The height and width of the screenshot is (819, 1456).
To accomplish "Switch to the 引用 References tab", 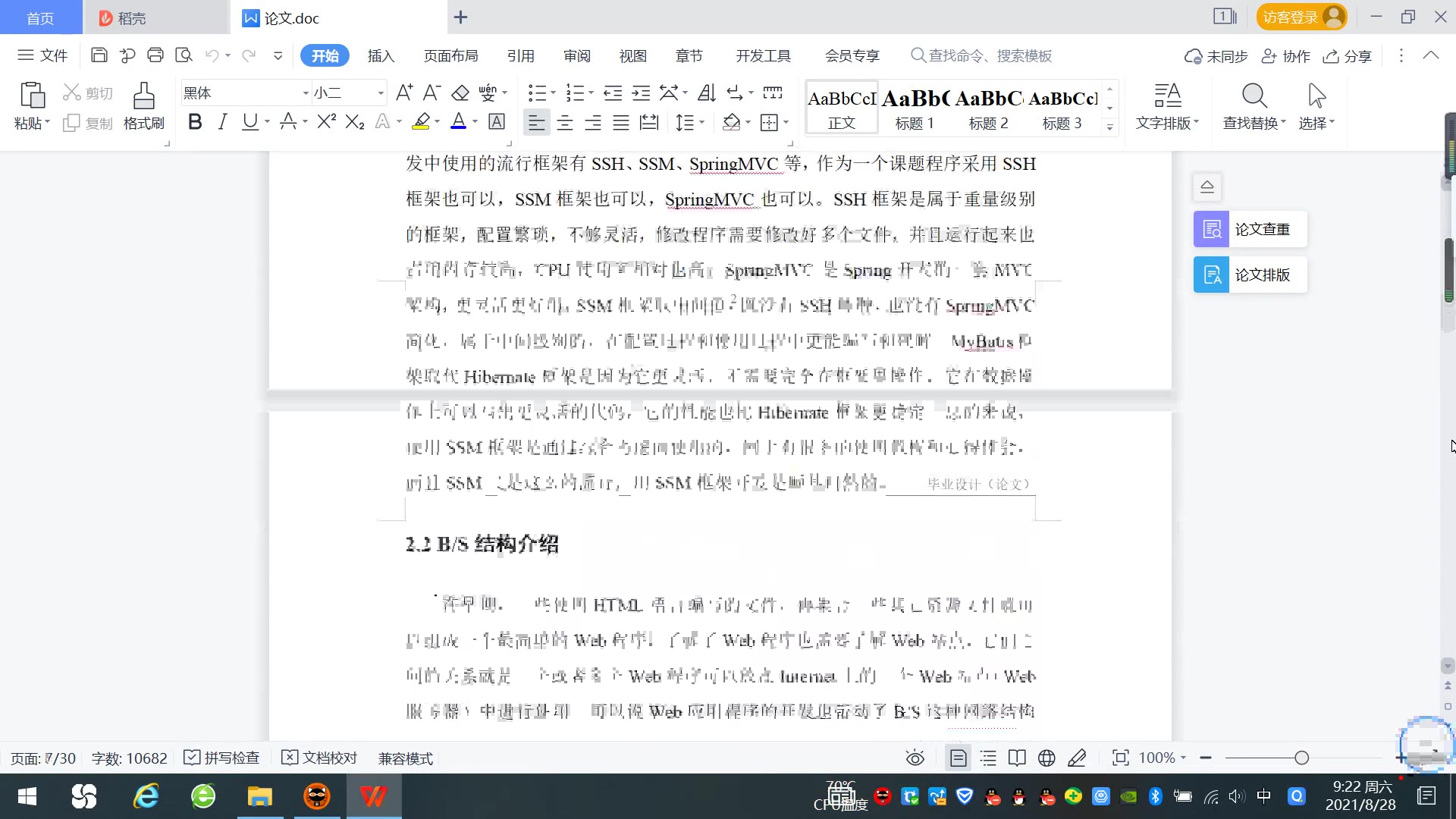I will click(521, 55).
